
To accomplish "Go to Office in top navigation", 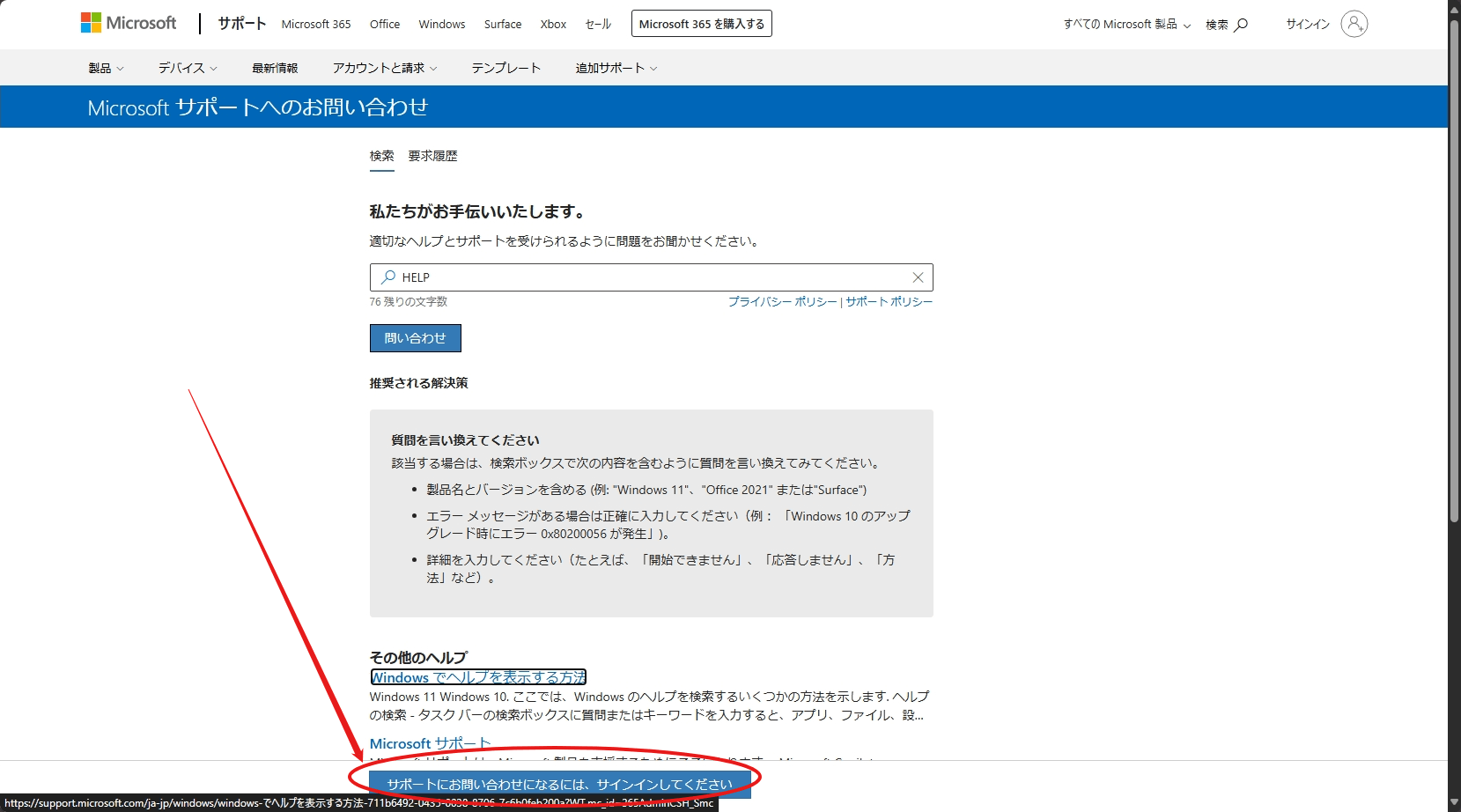I will tap(385, 25).
